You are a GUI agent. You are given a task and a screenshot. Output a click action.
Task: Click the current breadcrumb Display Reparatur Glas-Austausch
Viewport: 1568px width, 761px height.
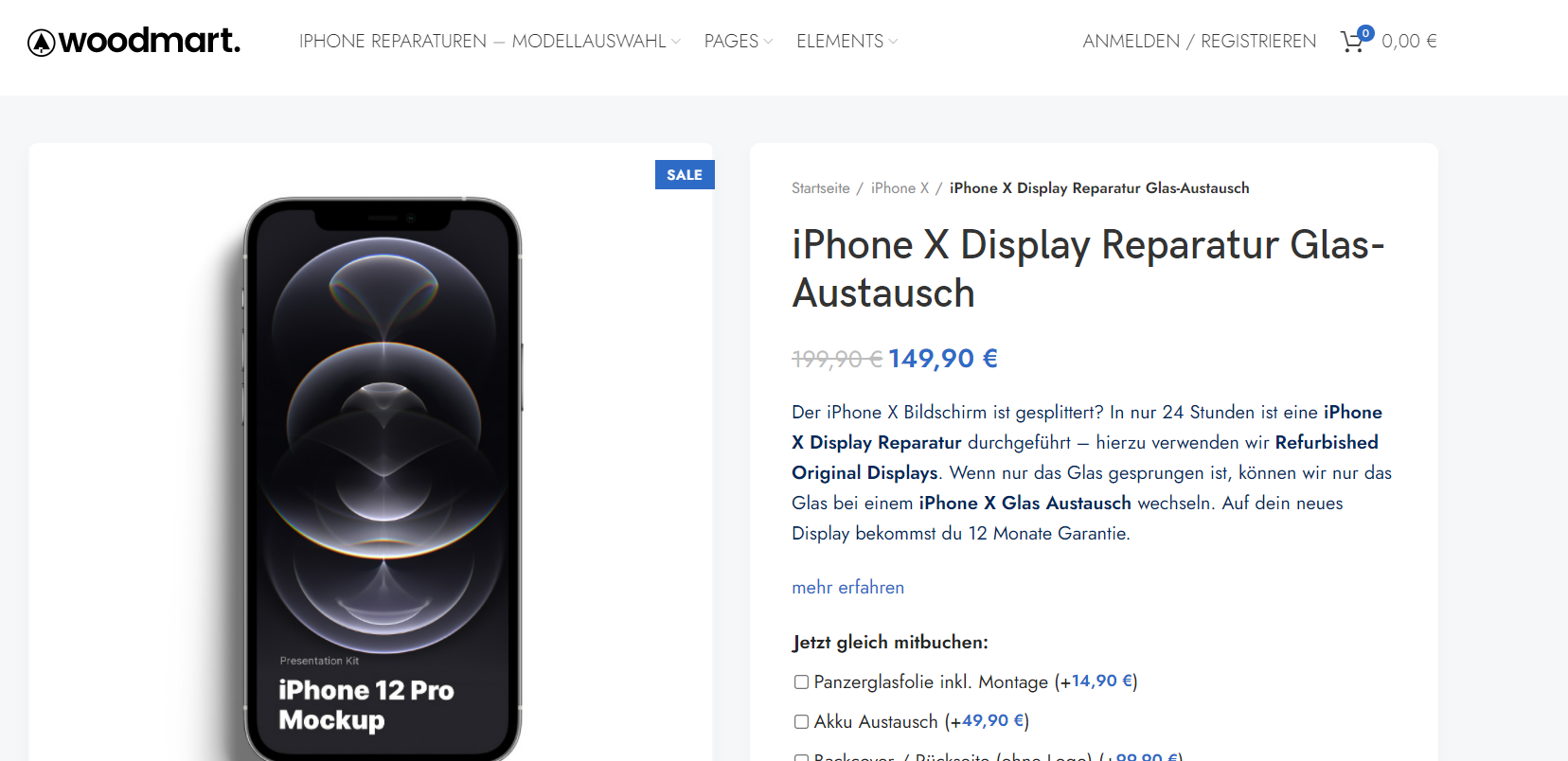[1099, 188]
